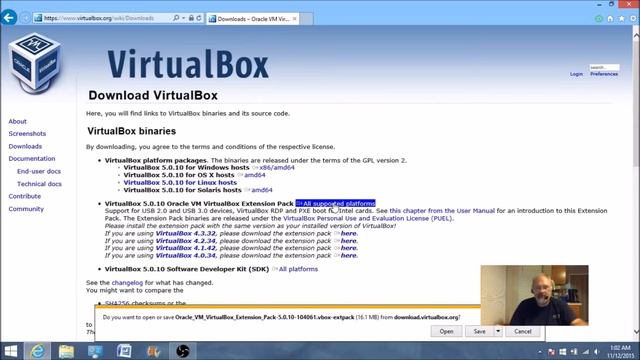Viewport: 640px width, 360px height.
Task: Open Community in the sidebar
Action: pos(26,209)
